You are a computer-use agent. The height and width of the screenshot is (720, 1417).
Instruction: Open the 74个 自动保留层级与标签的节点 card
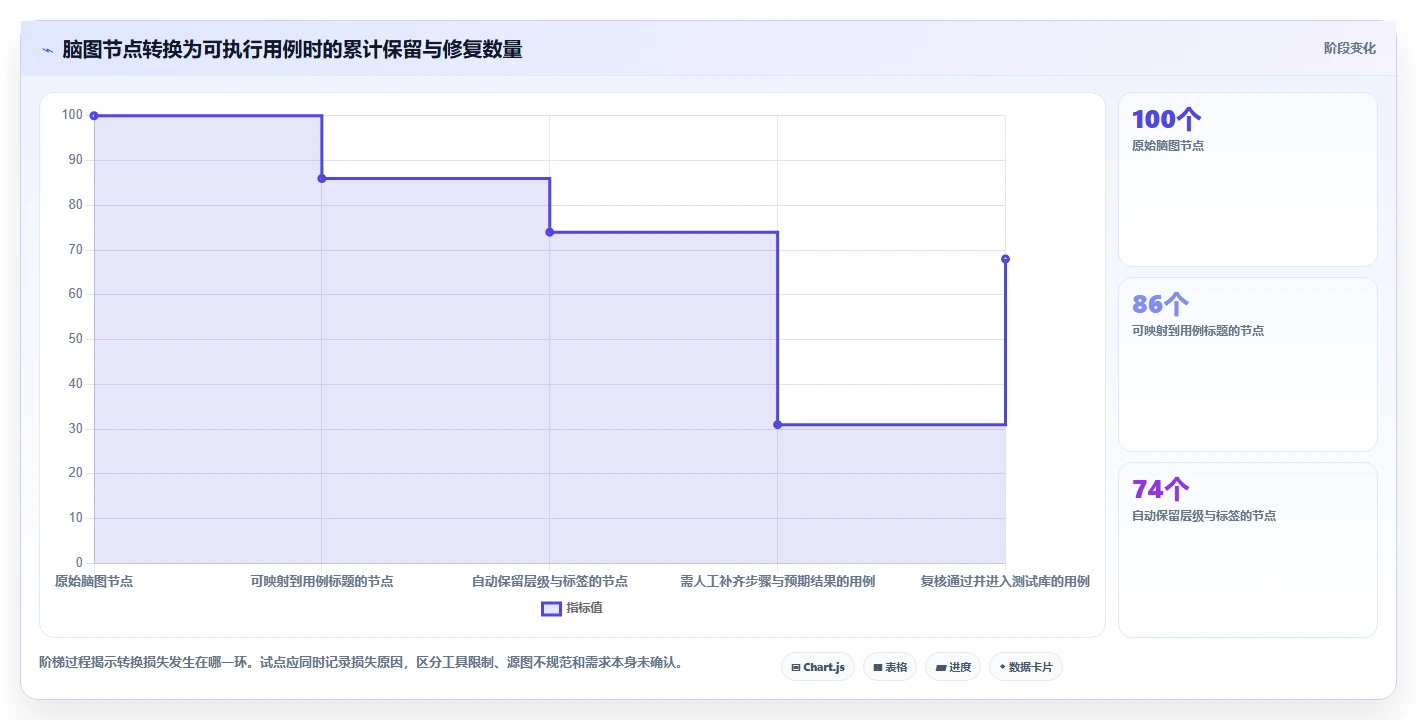(1248, 550)
